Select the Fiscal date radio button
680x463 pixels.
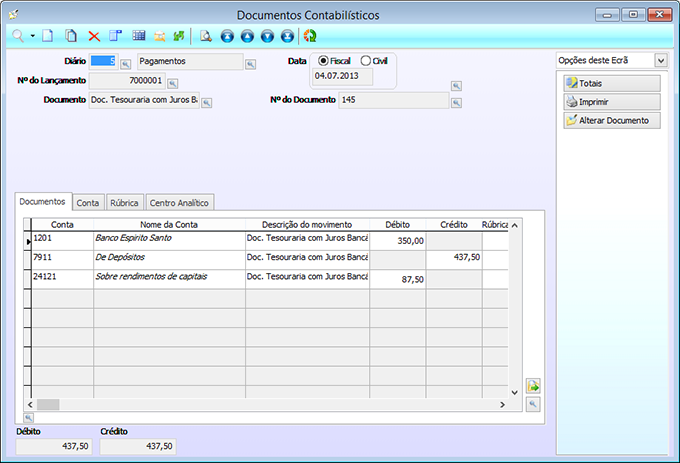click(323, 61)
